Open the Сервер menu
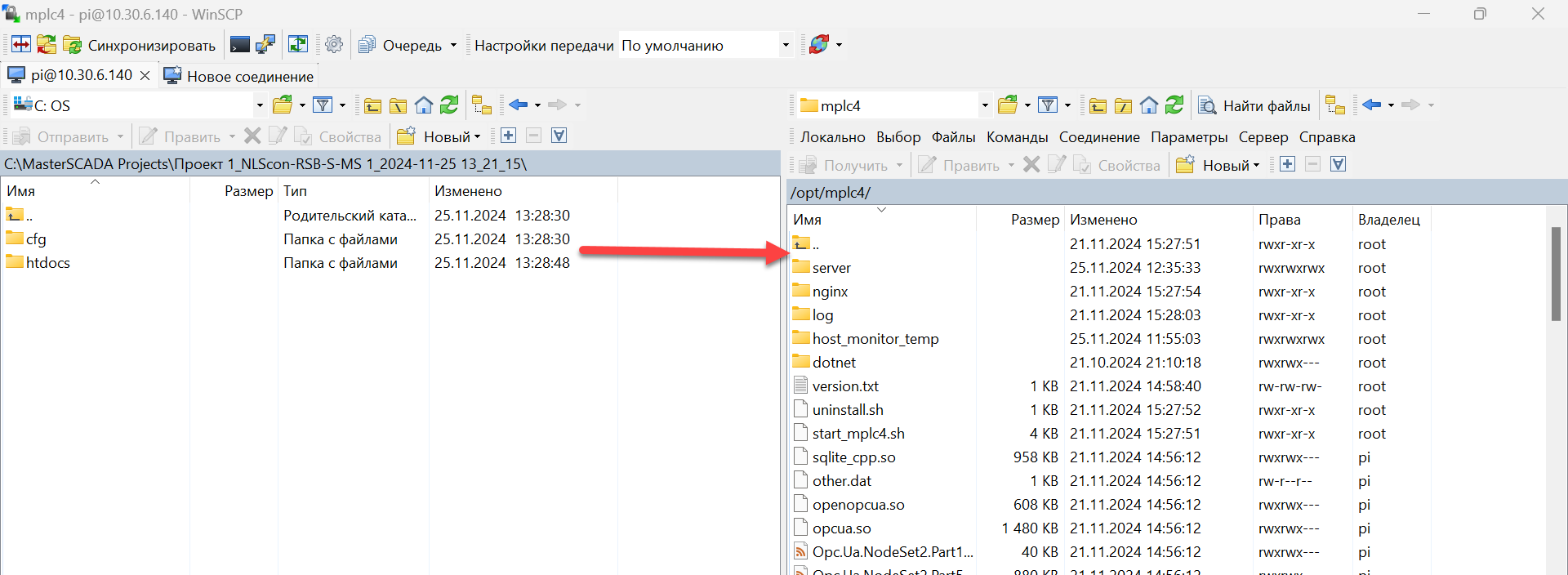 click(1263, 137)
